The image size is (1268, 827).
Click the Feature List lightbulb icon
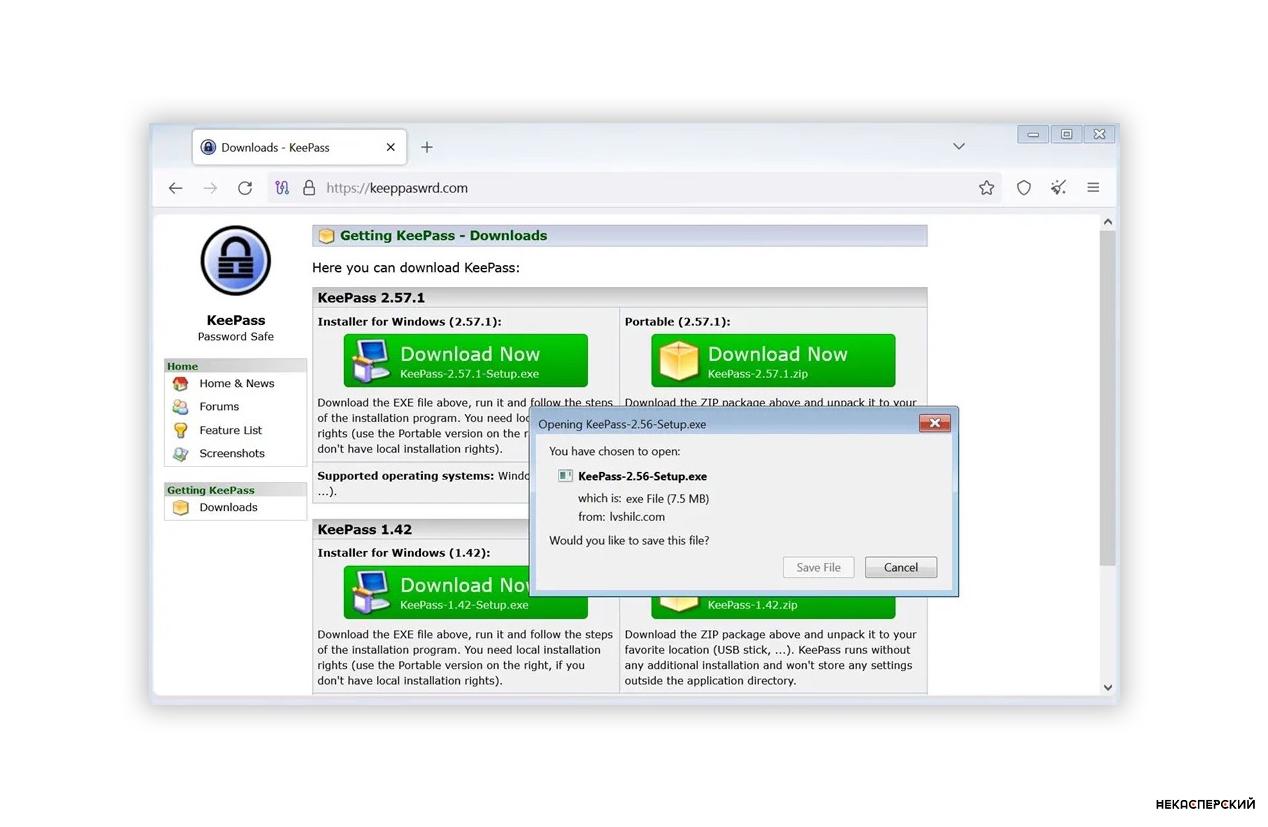click(180, 430)
